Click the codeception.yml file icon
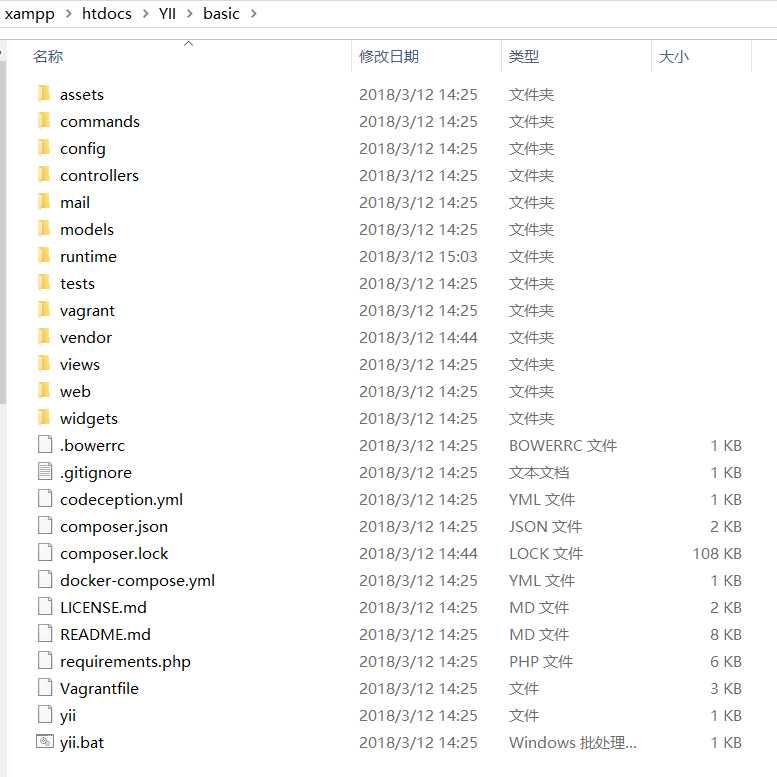The width and height of the screenshot is (777, 777). [x=45, y=498]
